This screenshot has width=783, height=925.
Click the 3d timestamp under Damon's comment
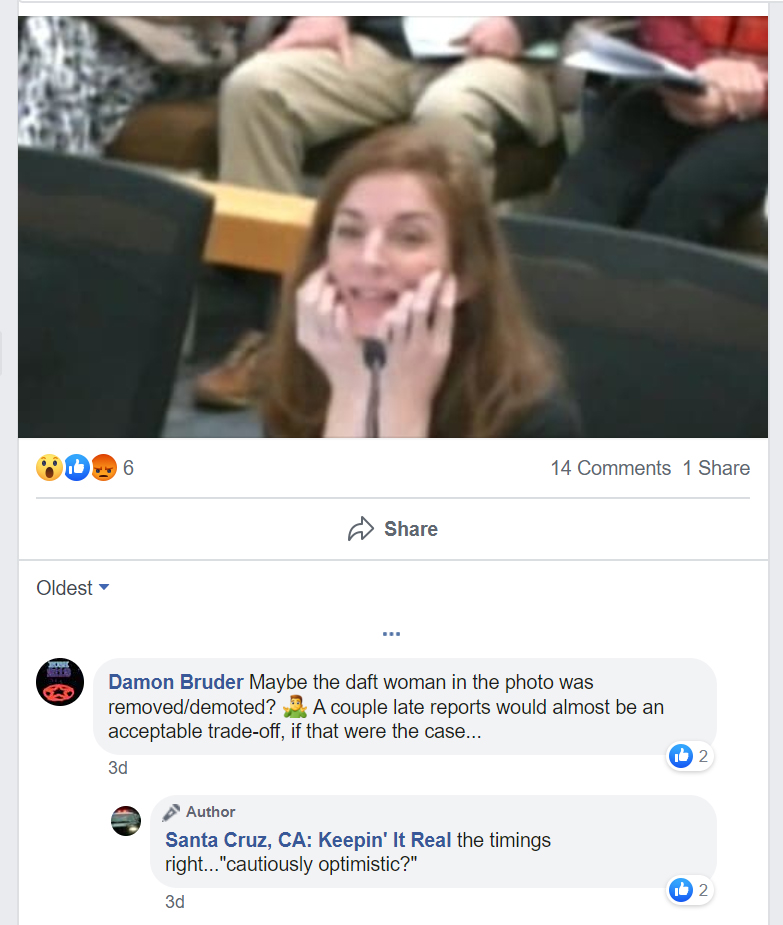point(118,768)
